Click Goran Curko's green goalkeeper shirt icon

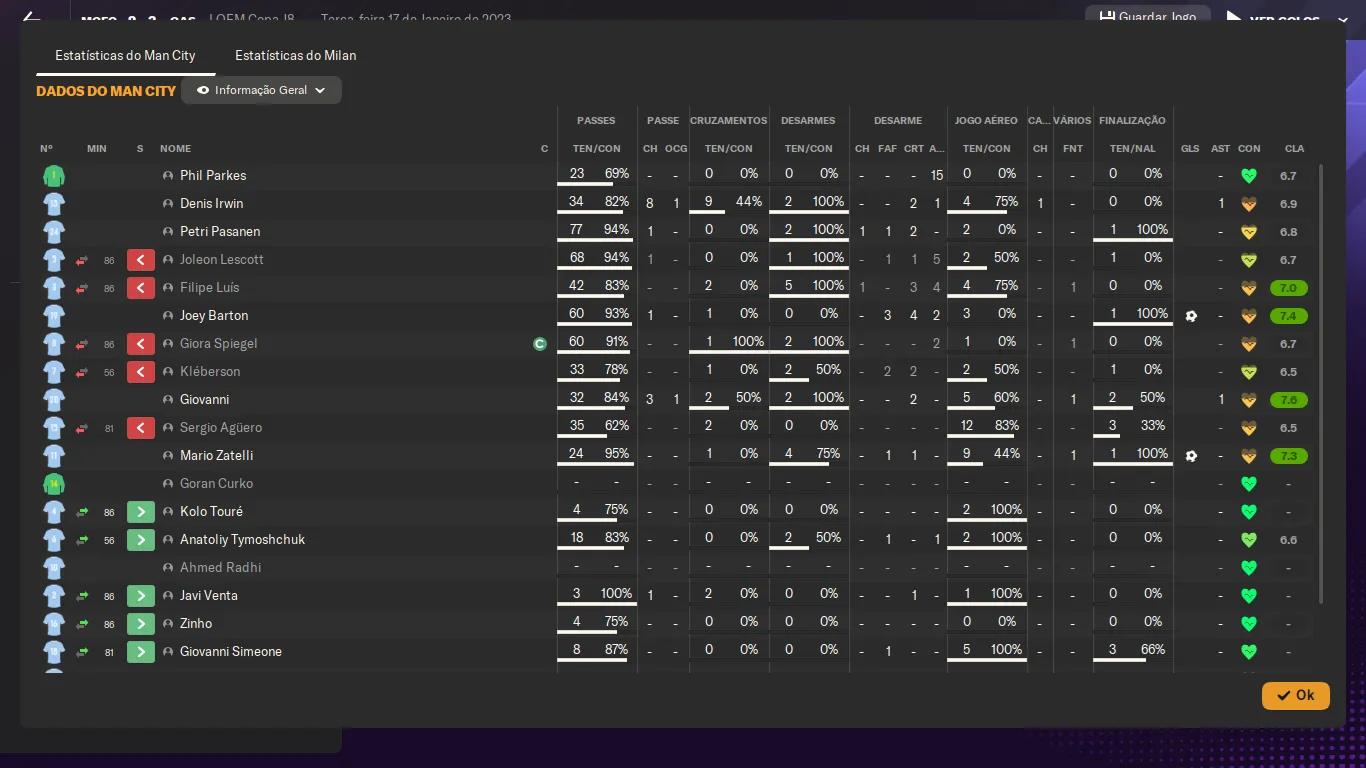click(54, 484)
